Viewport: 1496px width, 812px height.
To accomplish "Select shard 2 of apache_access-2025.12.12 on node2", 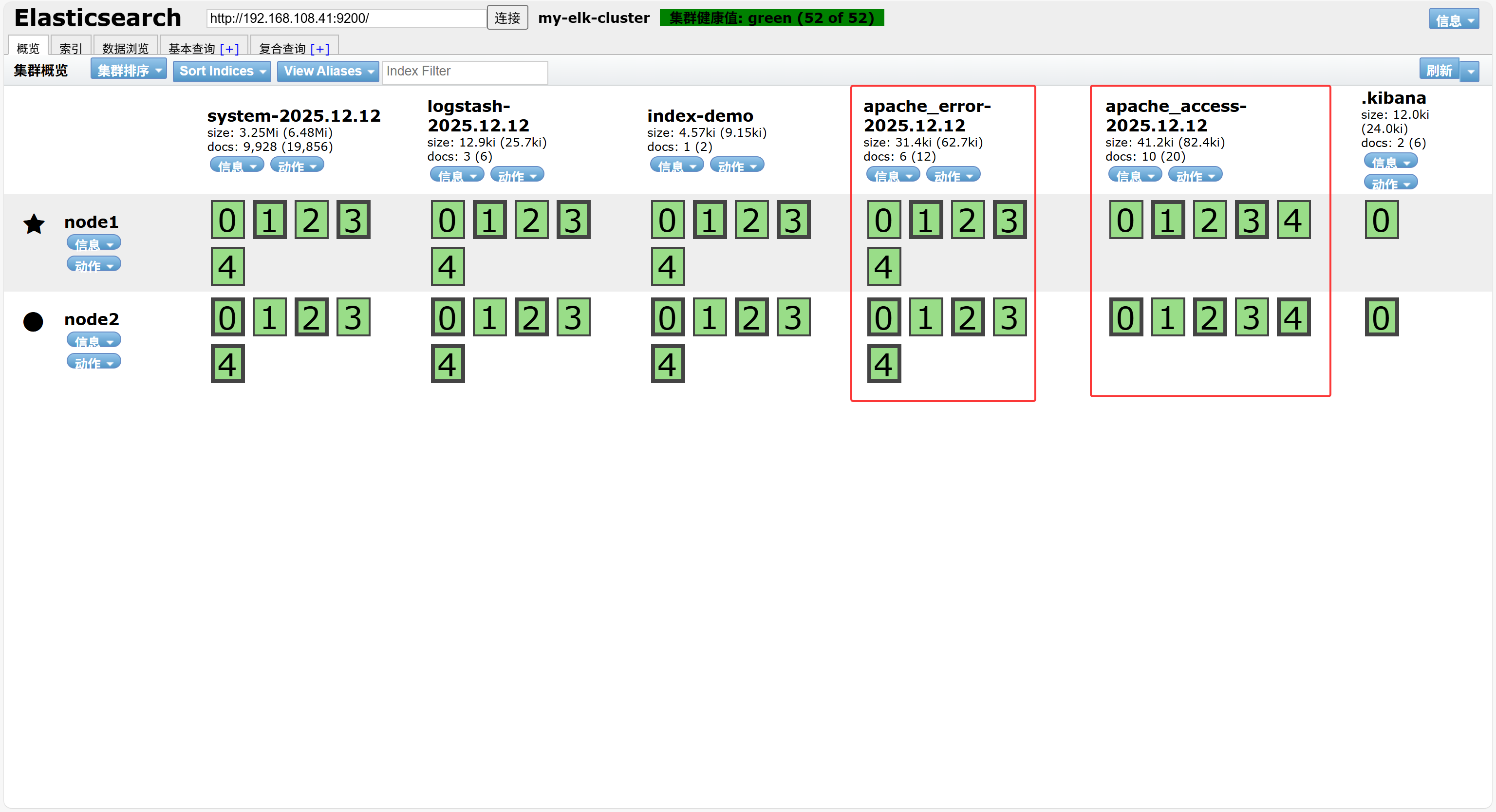I will tap(1210, 317).
